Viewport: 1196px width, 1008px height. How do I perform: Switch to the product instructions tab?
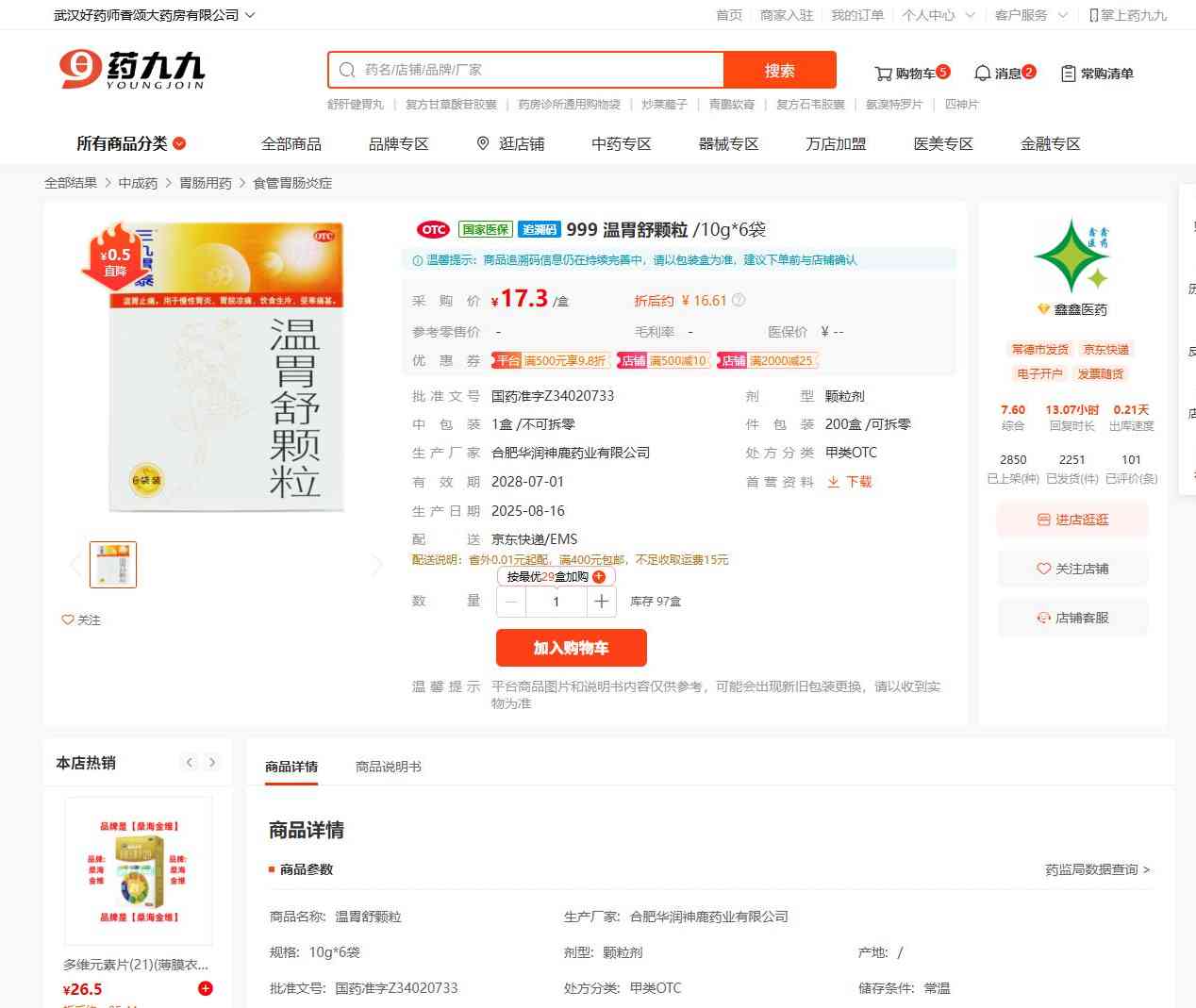tap(389, 767)
